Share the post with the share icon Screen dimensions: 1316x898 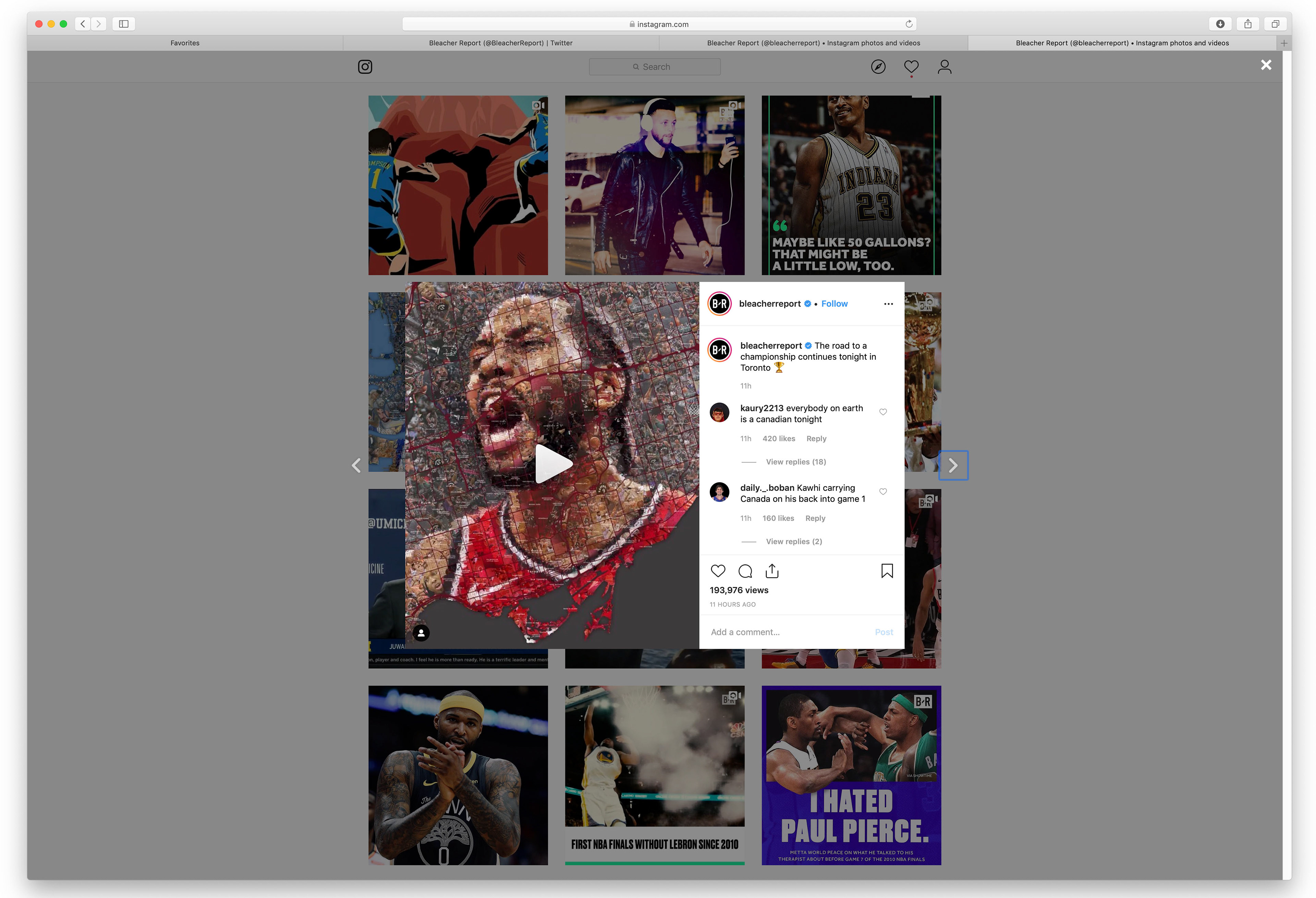772,571
